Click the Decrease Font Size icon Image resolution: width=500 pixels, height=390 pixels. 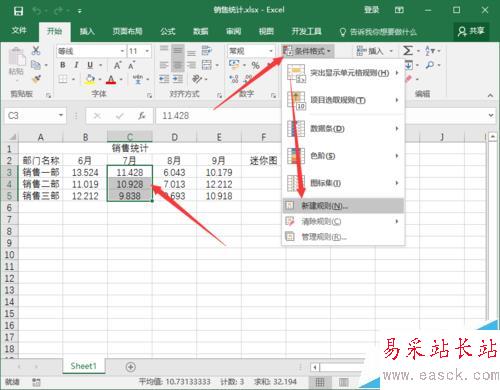click(x=131, y=65)
